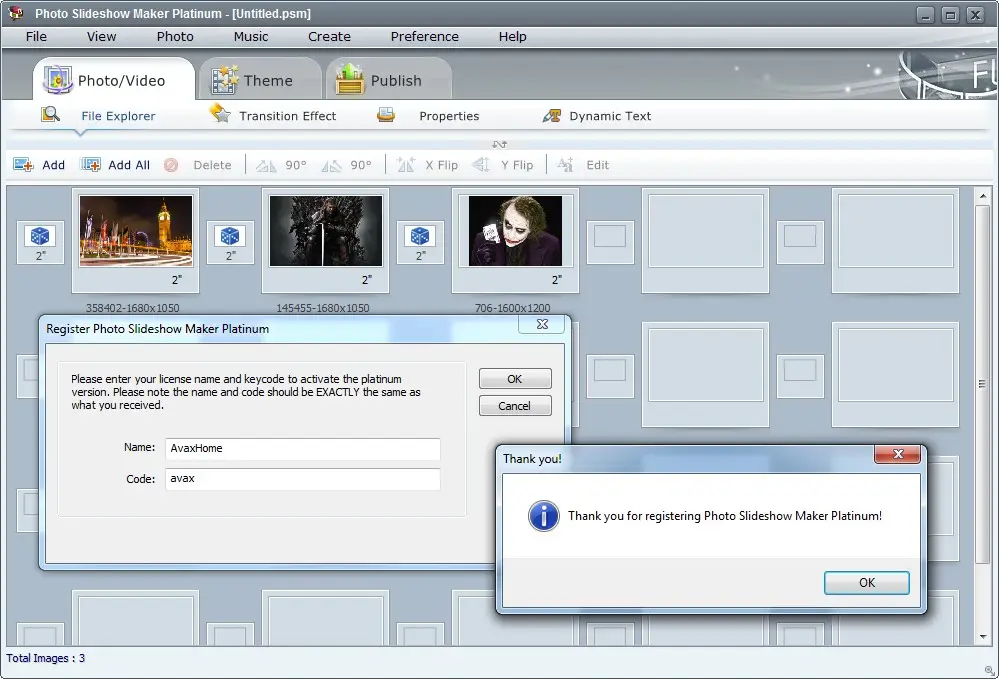The height and width of the screenshot is (679, 999).
Task: Click the vertical scrollbar down arrow
Action: coord(982,637)
